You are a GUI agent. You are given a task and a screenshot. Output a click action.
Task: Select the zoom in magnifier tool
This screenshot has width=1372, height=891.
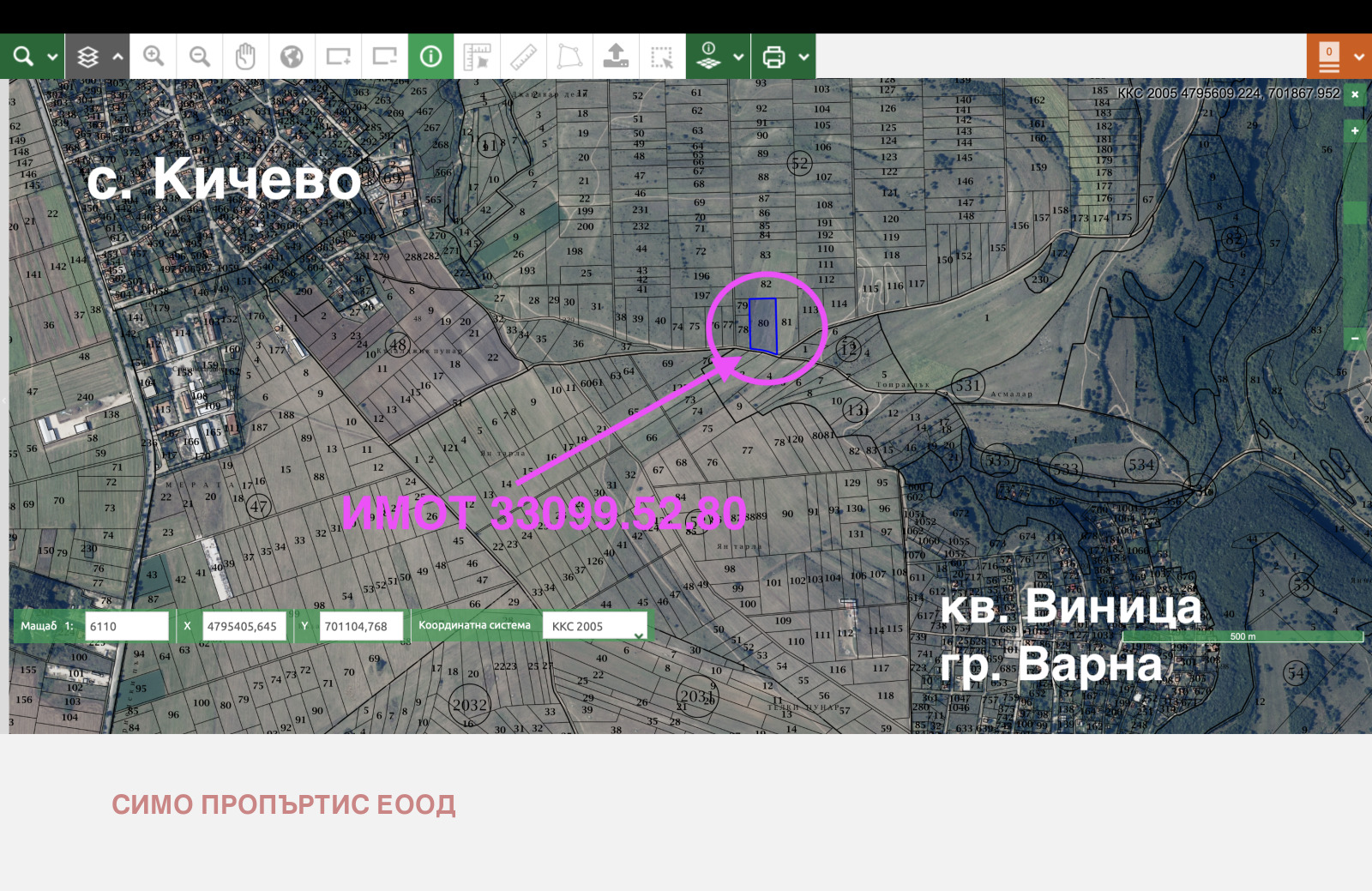pos(153,57)
